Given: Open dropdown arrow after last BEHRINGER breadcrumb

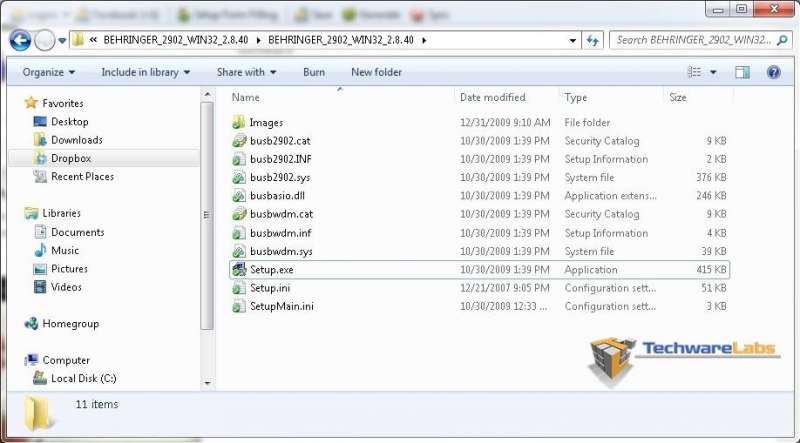Looking at the screenshot, I should pos(423,40).
